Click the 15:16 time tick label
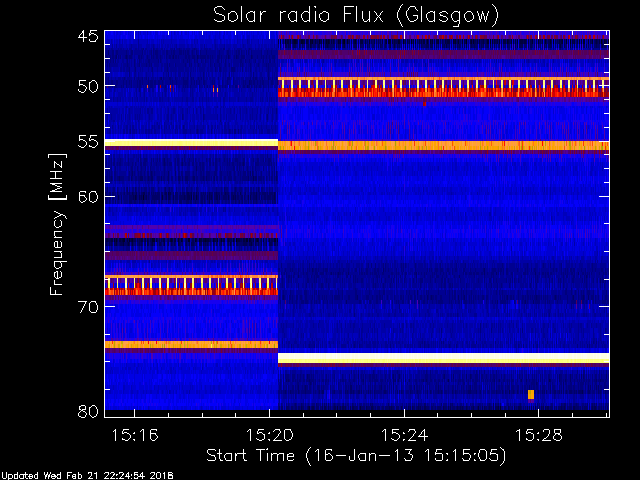Image resolution: width=640 pixels, height=480 pixels. point(135,436)
